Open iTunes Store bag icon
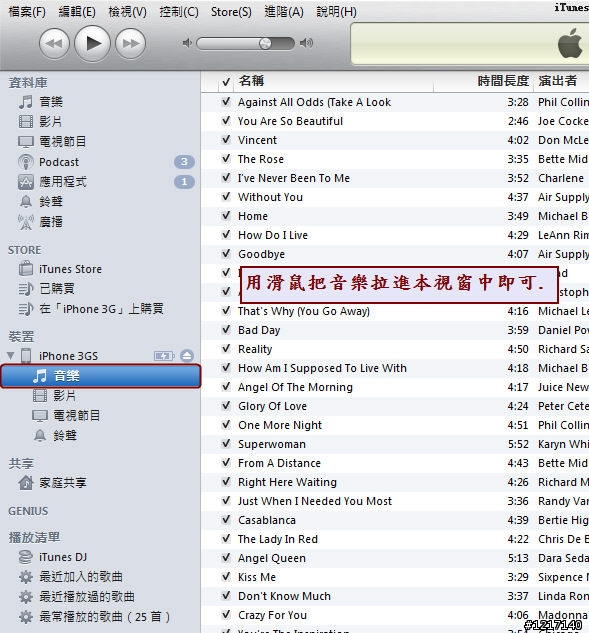Screen dimensions: 589x633 pyautogui.click(x=26, y=268)
